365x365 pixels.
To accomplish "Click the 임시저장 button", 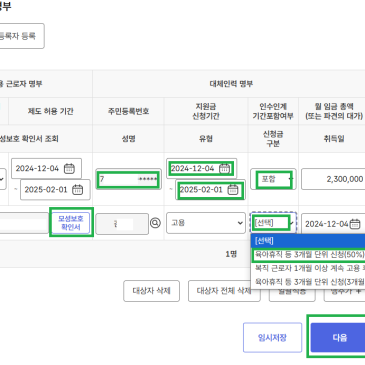I will pyautogui.click(x=272, y=337).
